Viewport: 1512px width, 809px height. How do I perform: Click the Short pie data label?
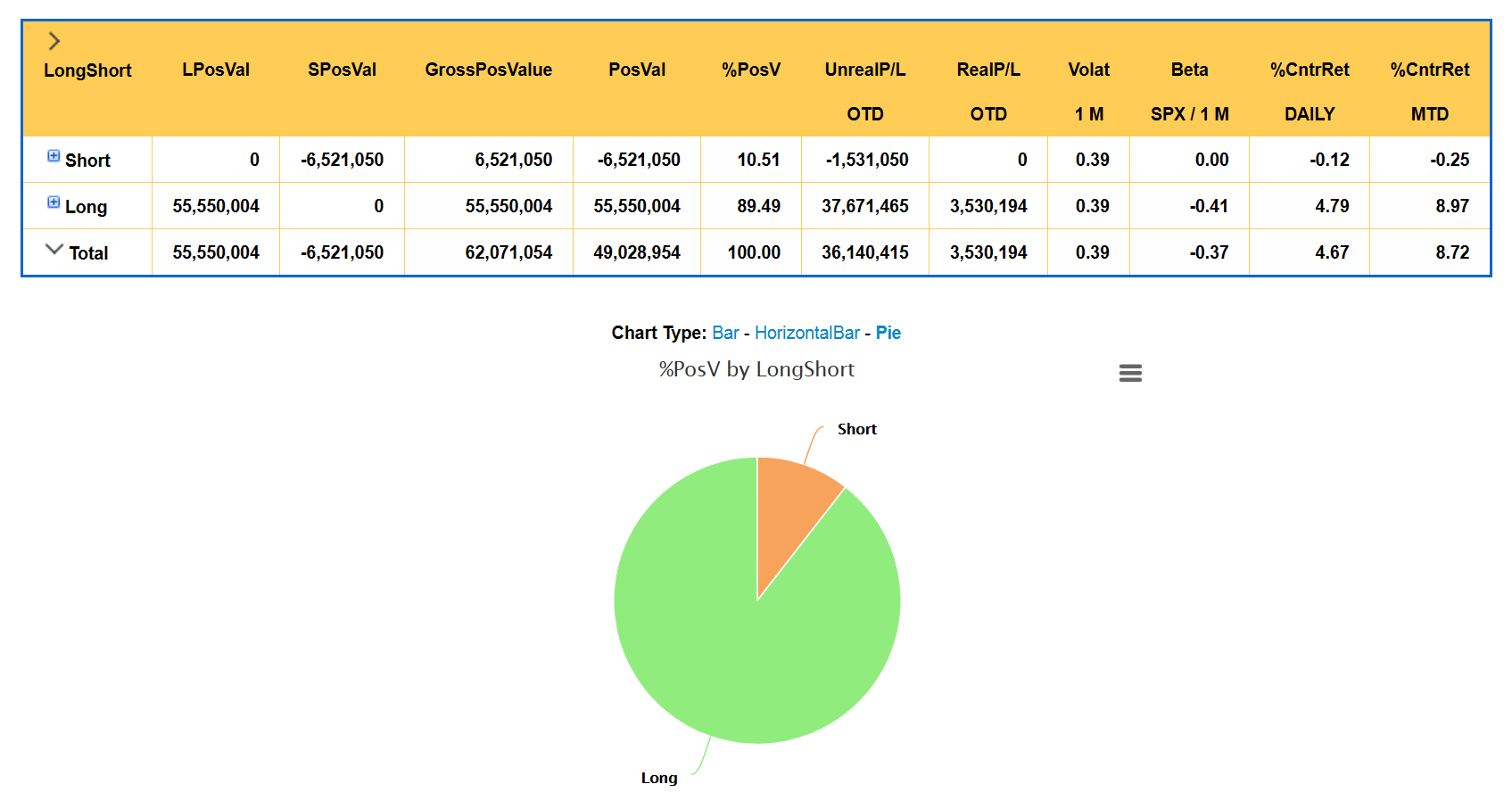click(856, 429)
